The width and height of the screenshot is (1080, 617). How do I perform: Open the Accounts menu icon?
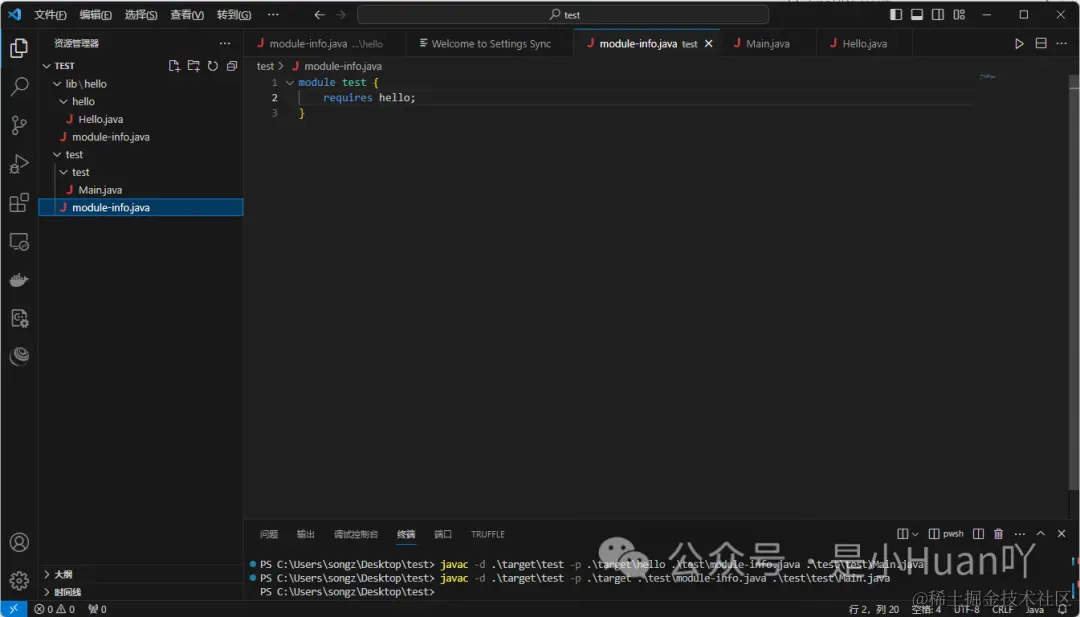coord(19,542)
